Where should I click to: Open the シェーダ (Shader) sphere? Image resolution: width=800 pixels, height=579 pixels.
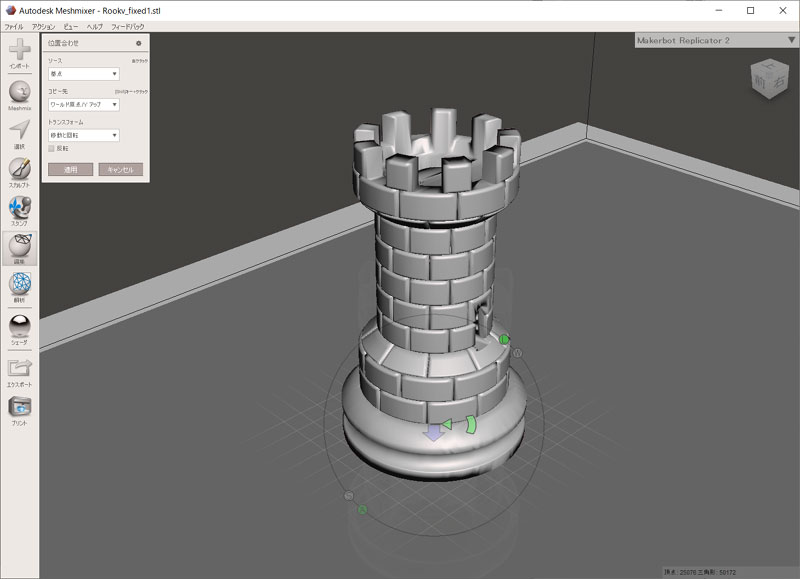point(19,326)
